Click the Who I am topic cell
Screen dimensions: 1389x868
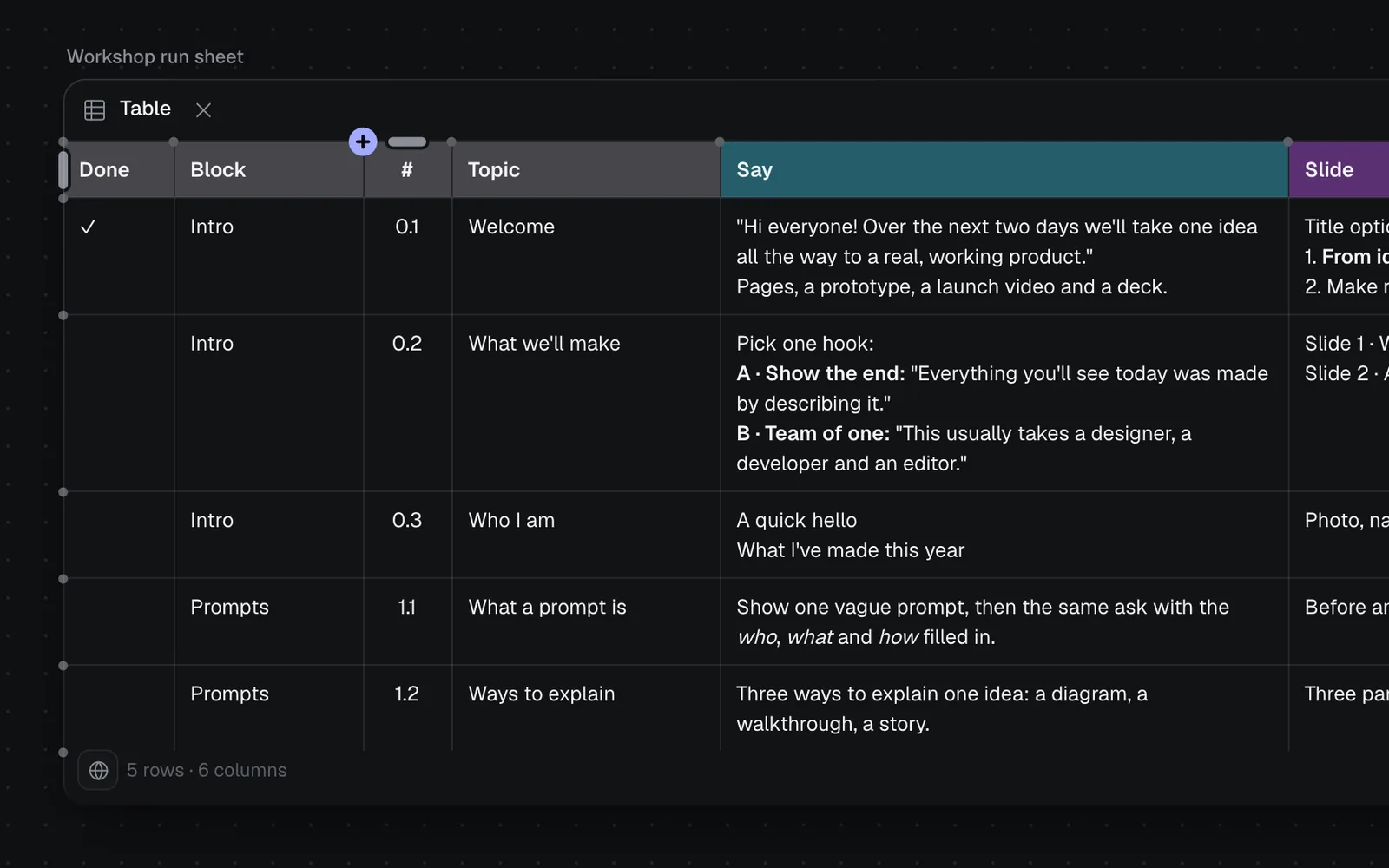pos(586,535)
